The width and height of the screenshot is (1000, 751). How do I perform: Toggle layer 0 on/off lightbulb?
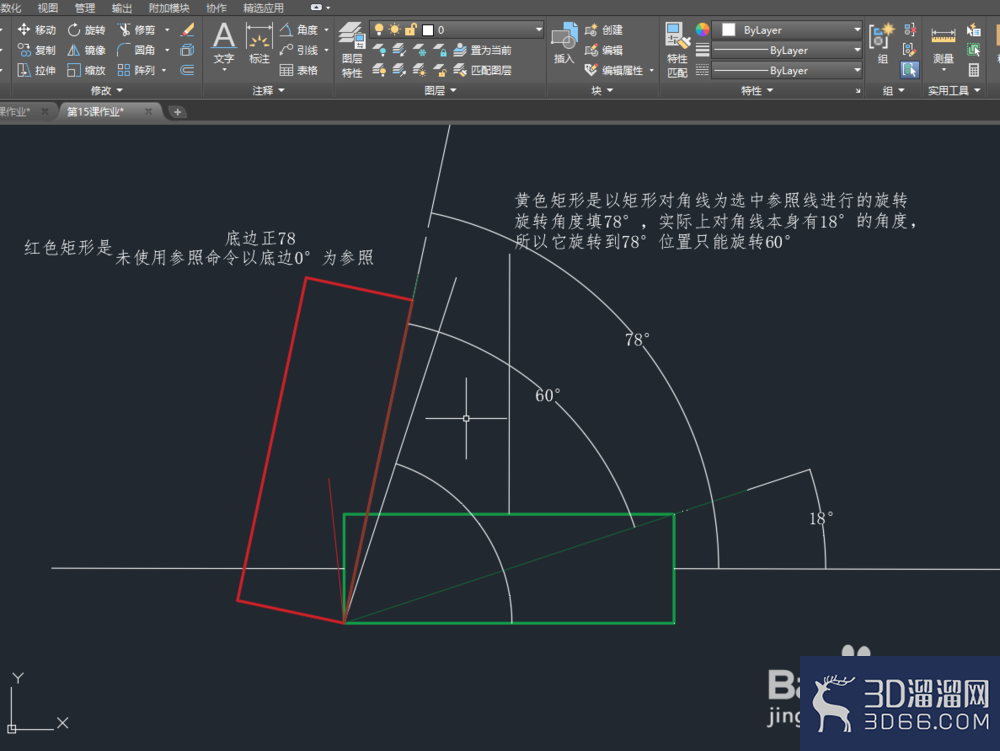click(379, 29)
